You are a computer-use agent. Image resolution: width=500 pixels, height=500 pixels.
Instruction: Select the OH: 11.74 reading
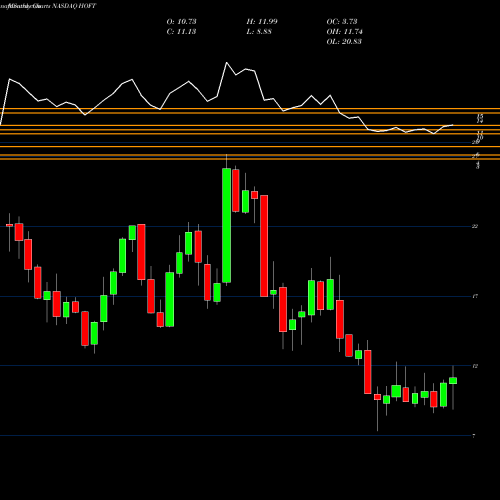[344, 32]
